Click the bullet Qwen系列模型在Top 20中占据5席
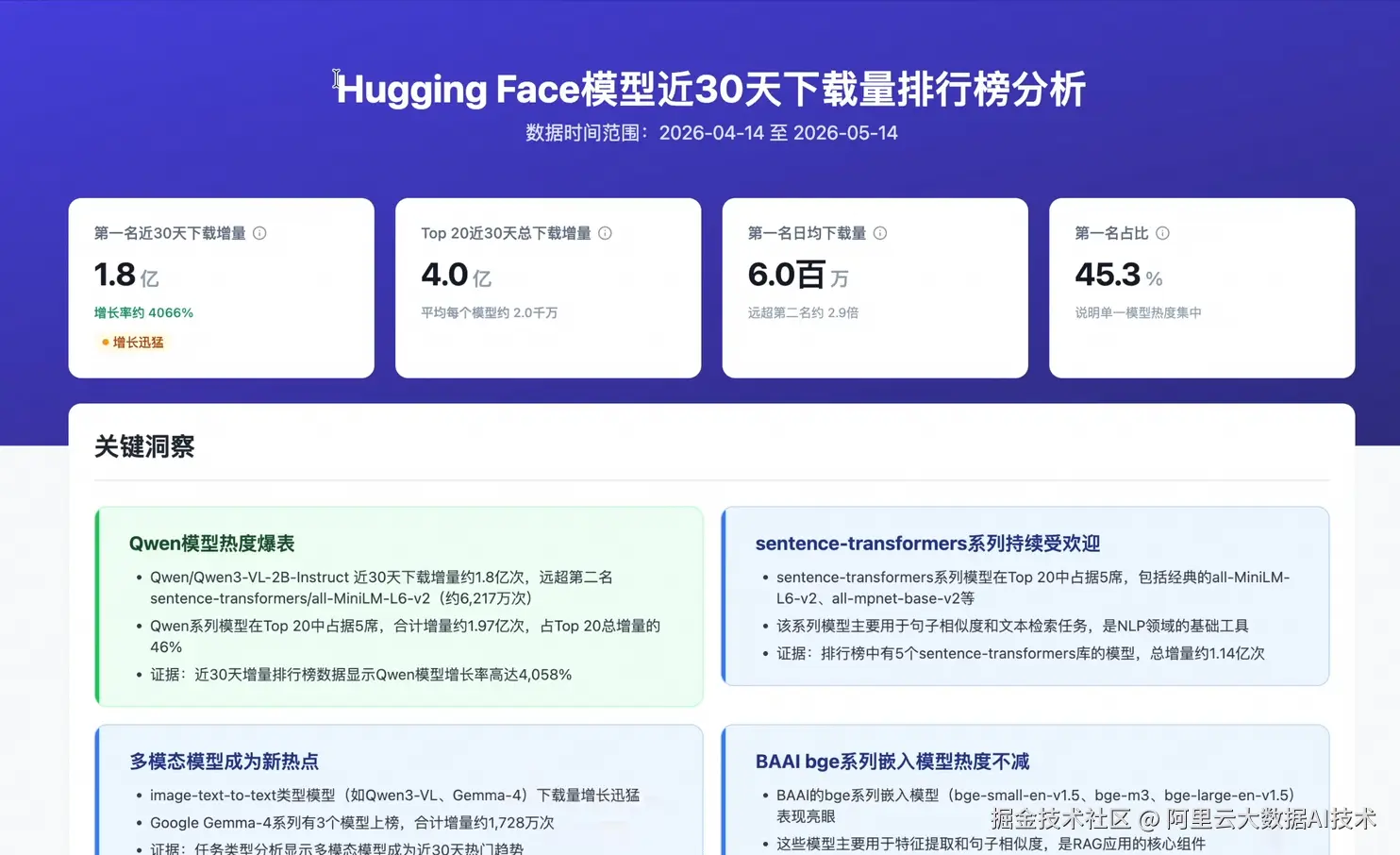The width and height of the screenshot is (1400, 855). [406, 636]
